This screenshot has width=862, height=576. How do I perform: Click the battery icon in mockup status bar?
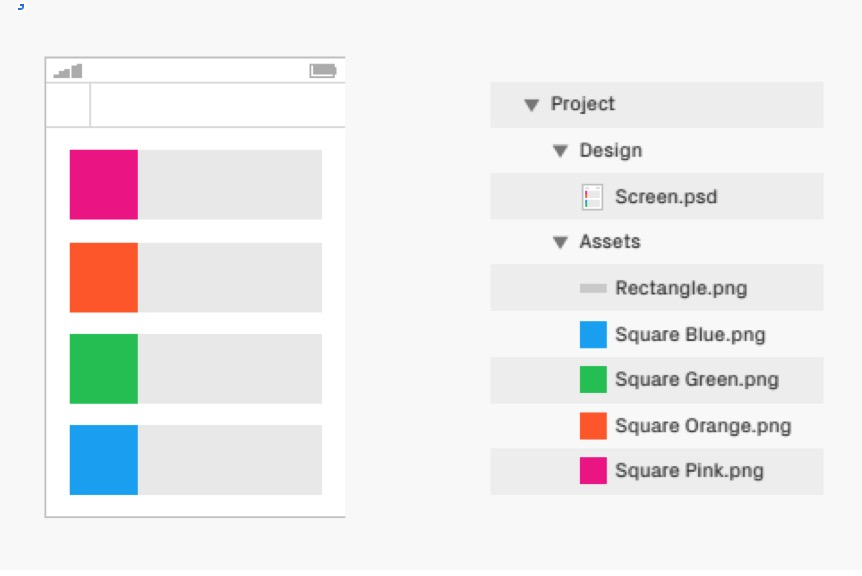(323, 70)
